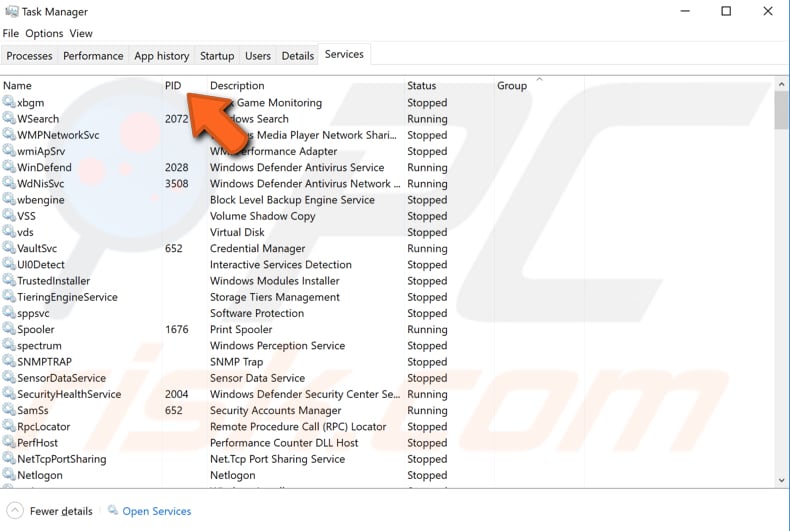The image size is (790, 531).
Task: Click 'Performance Counter DLL Host' description
Action: point(284,442)
